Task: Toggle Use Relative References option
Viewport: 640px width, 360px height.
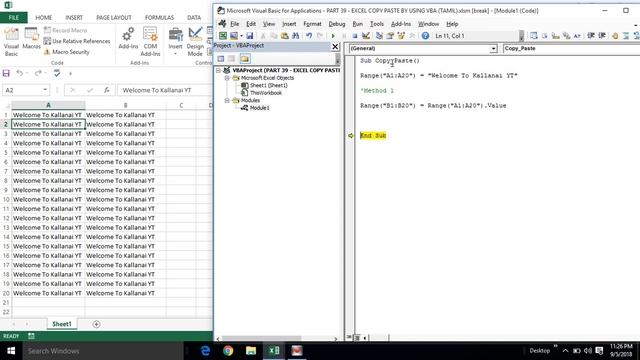Action: 77,41
